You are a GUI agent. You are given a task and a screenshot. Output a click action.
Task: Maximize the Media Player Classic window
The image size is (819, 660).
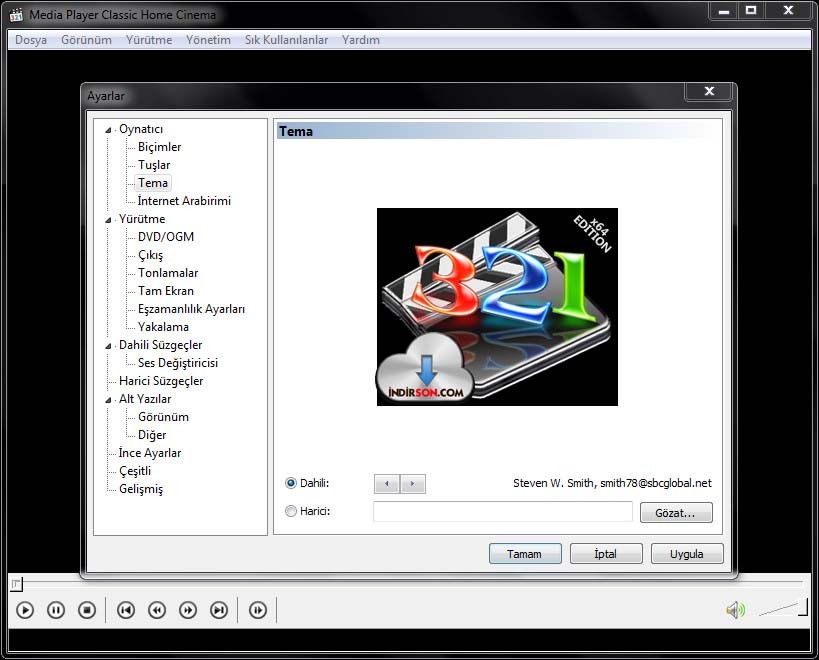point(751,11)
